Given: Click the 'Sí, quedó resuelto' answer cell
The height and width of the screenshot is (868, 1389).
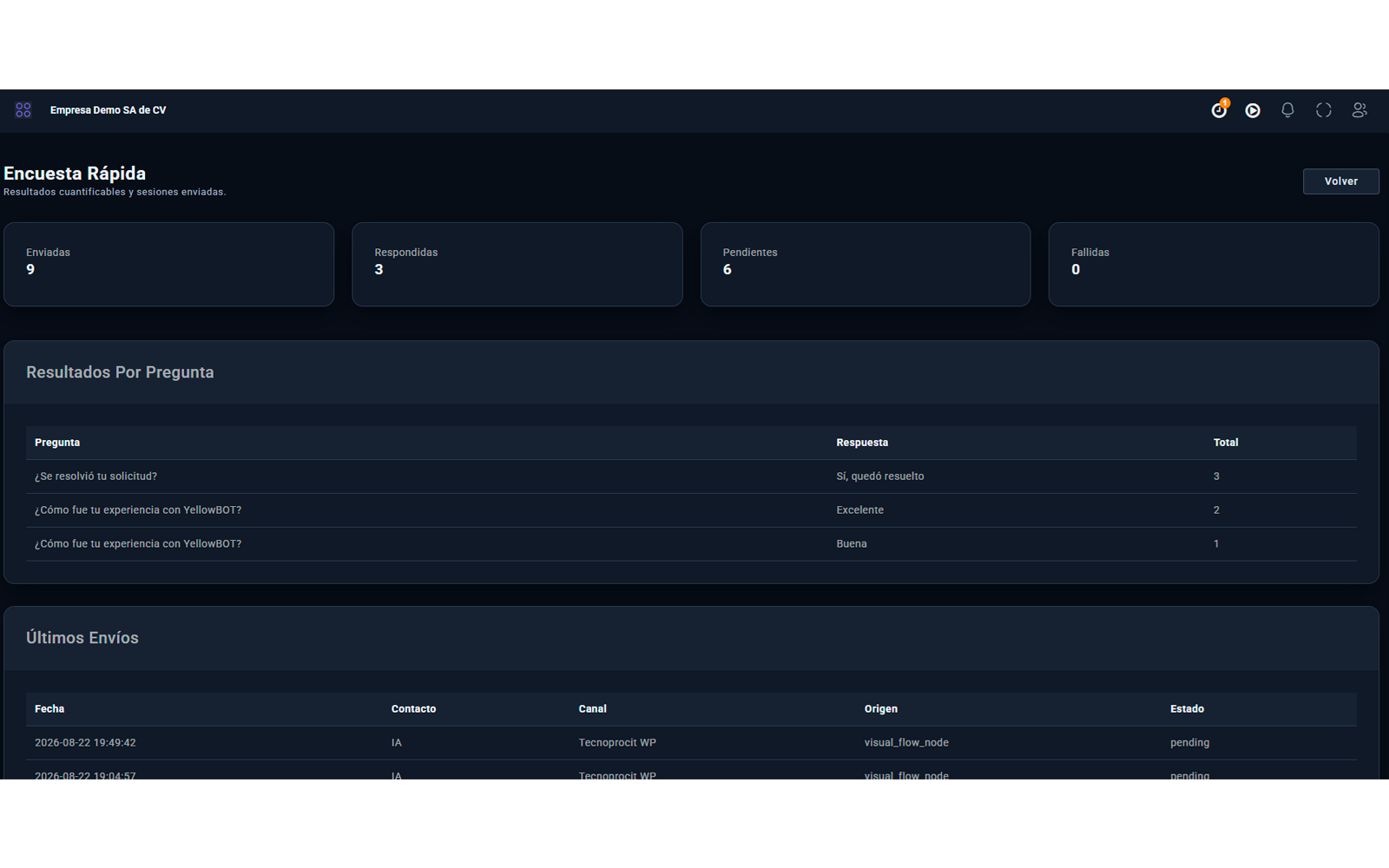Looking at the screenshot, I should tap(880, 477).
